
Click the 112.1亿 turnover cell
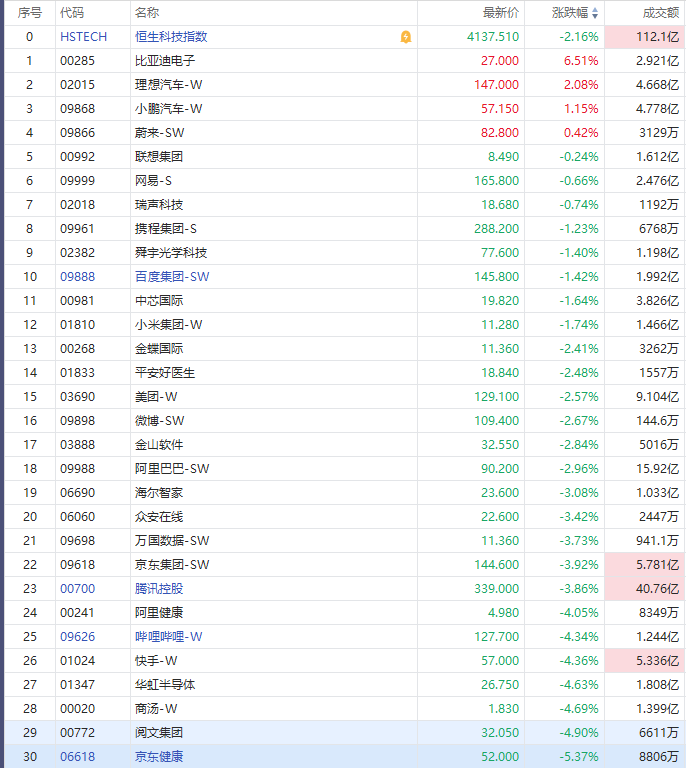644,37
